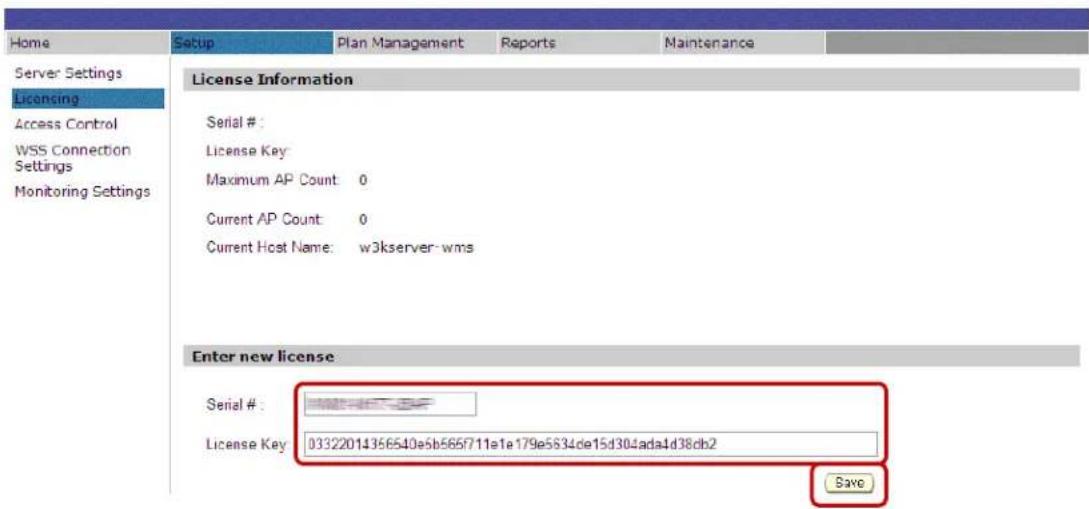
Task: Click the Current AP Count label
Action: 265,219
